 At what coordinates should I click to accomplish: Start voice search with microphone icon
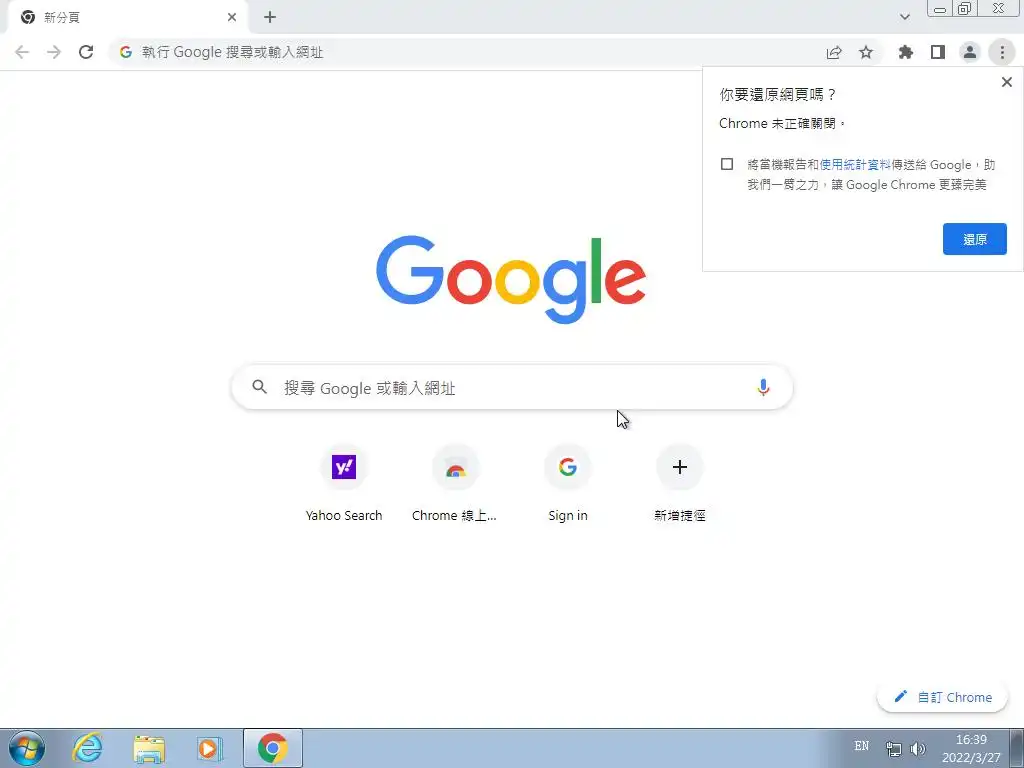point(763,387)
